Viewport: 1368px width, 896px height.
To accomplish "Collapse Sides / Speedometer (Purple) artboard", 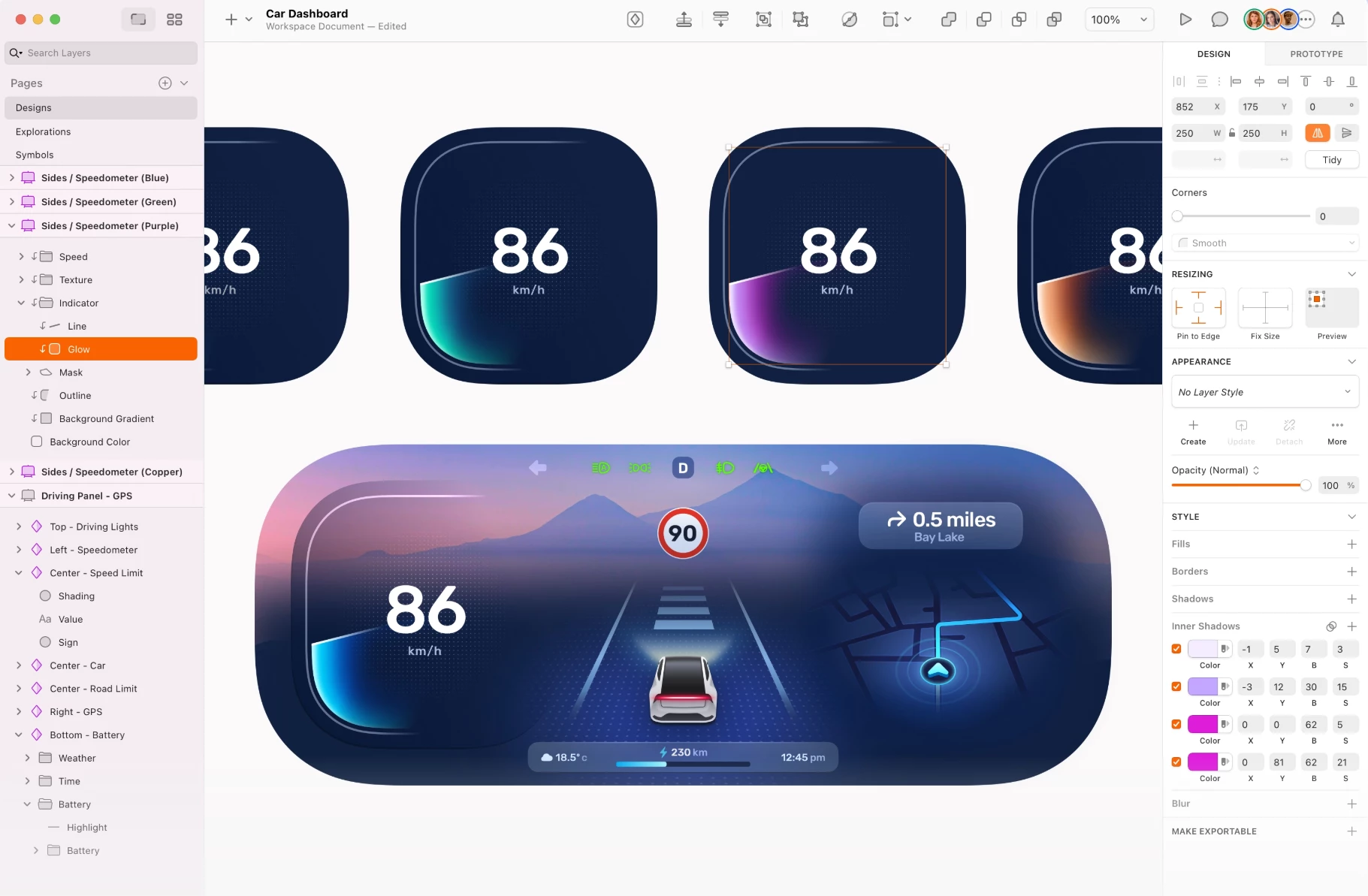I will tap(11, 226).
